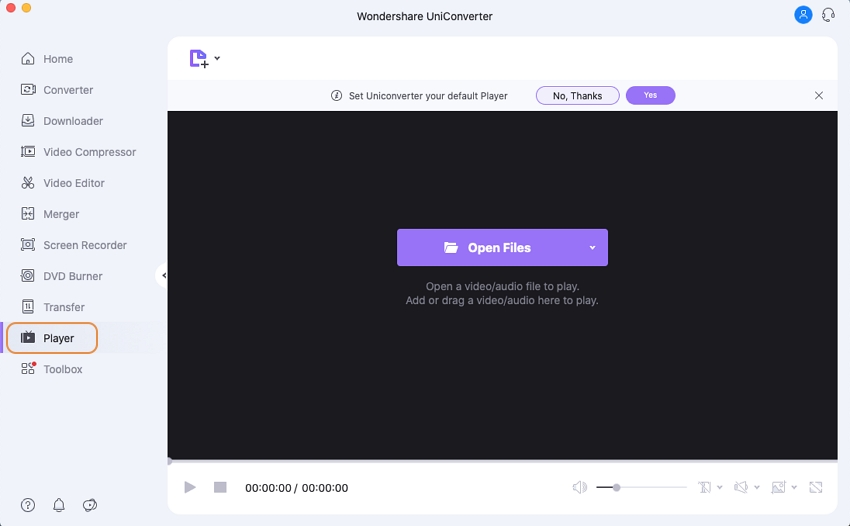This screenshot has height=526, width=850.
Task: Expand the Open Files dropdown arrow
Action: click(592, 248)
